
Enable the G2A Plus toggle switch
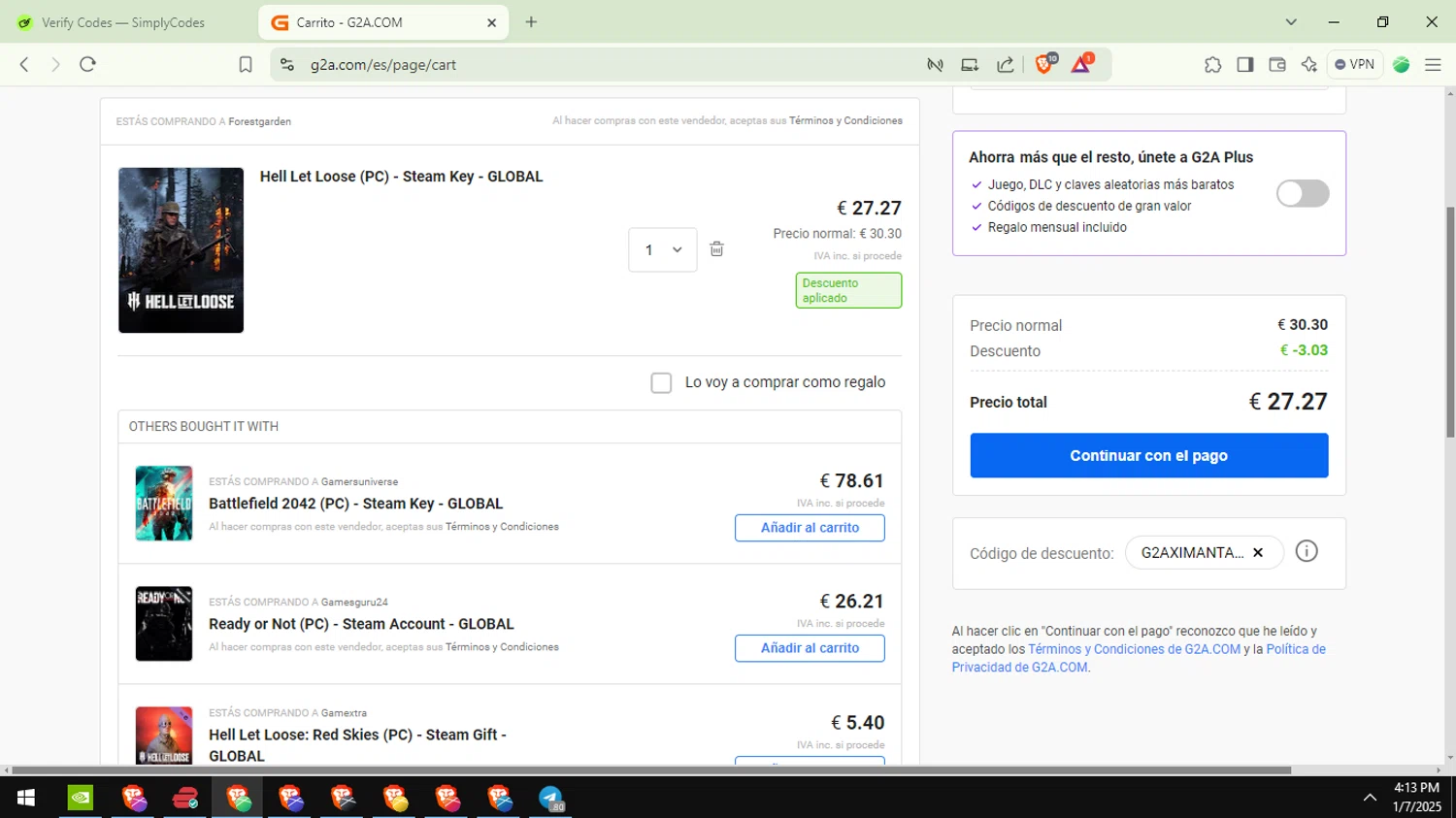[x=1303, y=193]
